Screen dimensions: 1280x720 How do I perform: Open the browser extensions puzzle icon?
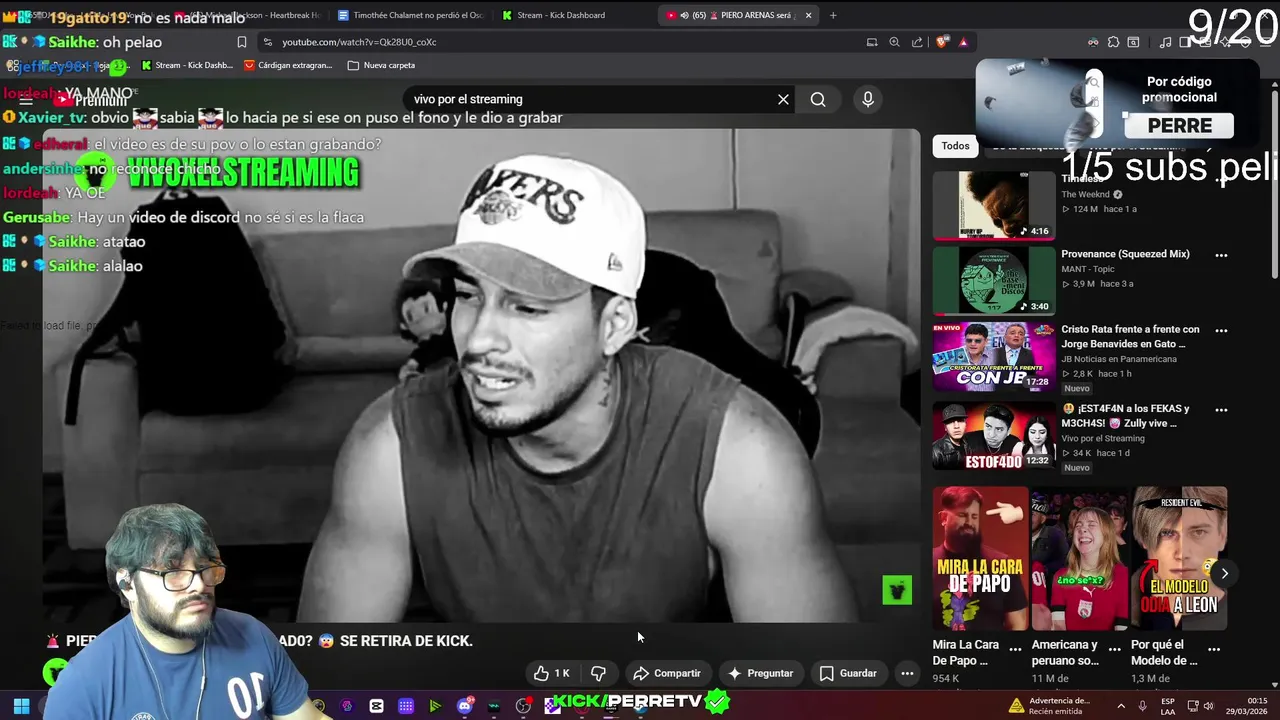coord(1113,42)
